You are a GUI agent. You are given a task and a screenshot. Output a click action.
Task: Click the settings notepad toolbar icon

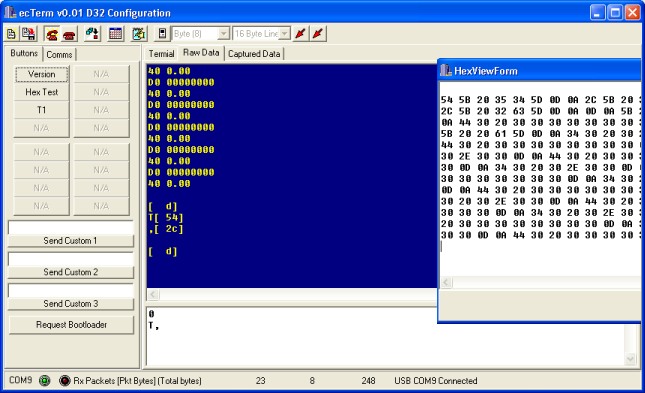click(139, 34)
